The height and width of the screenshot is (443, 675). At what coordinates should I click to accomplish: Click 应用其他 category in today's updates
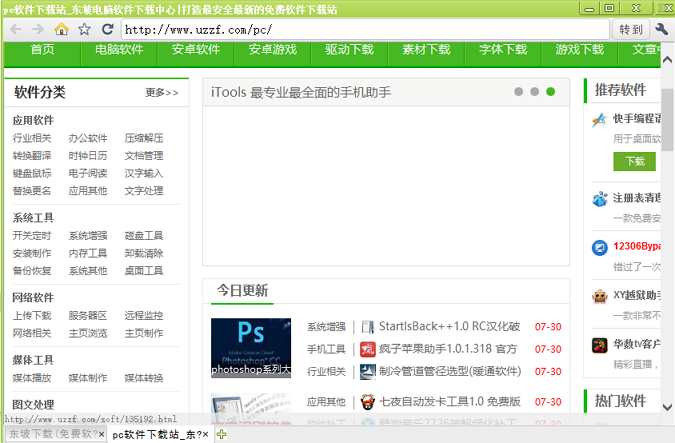[x=326, y=402]
